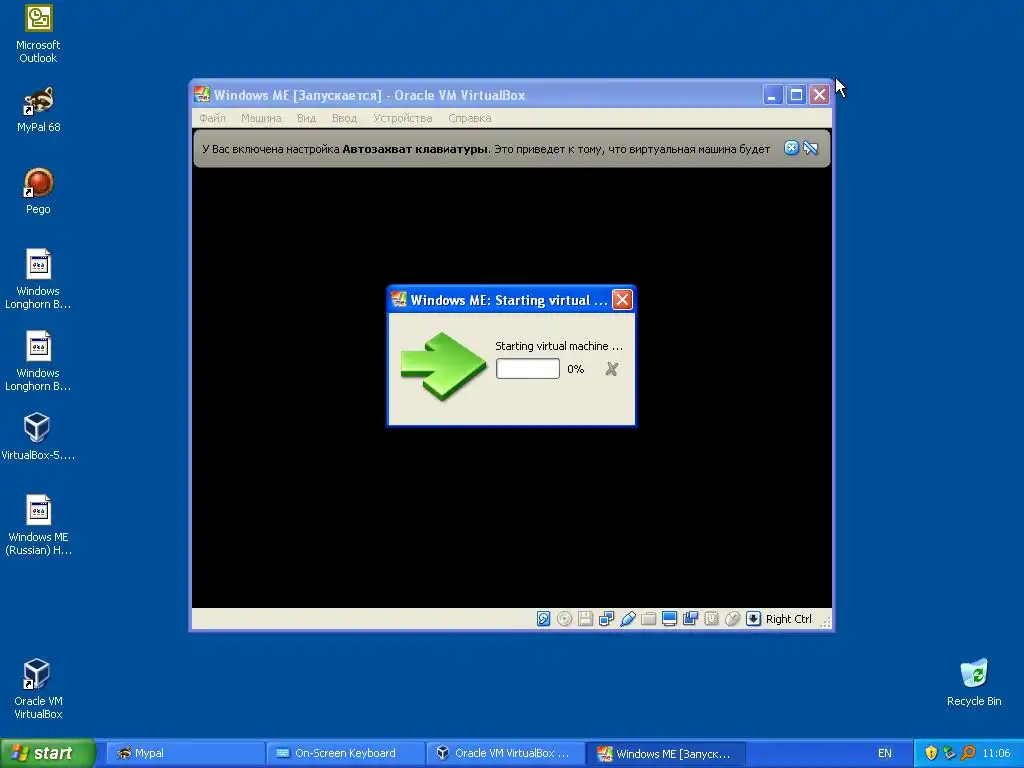Screen dimensions: 1024x768
Task: Click the Windows ME VM taskbar button
Action: coord(666,753)
